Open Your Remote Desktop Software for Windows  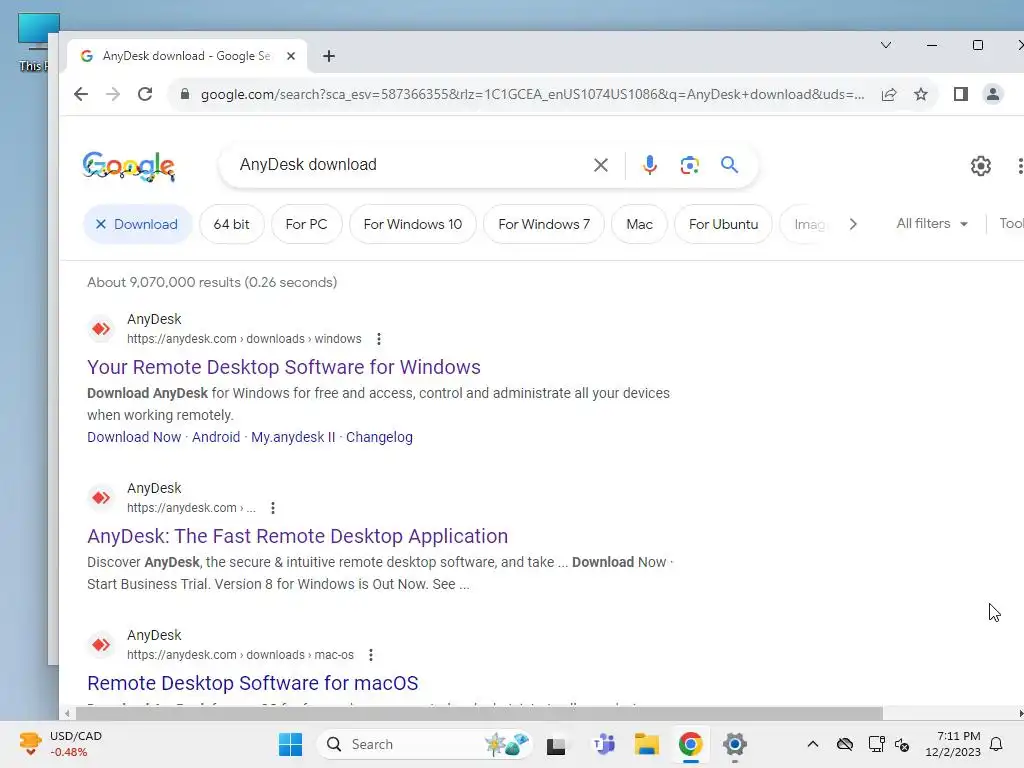284,367
